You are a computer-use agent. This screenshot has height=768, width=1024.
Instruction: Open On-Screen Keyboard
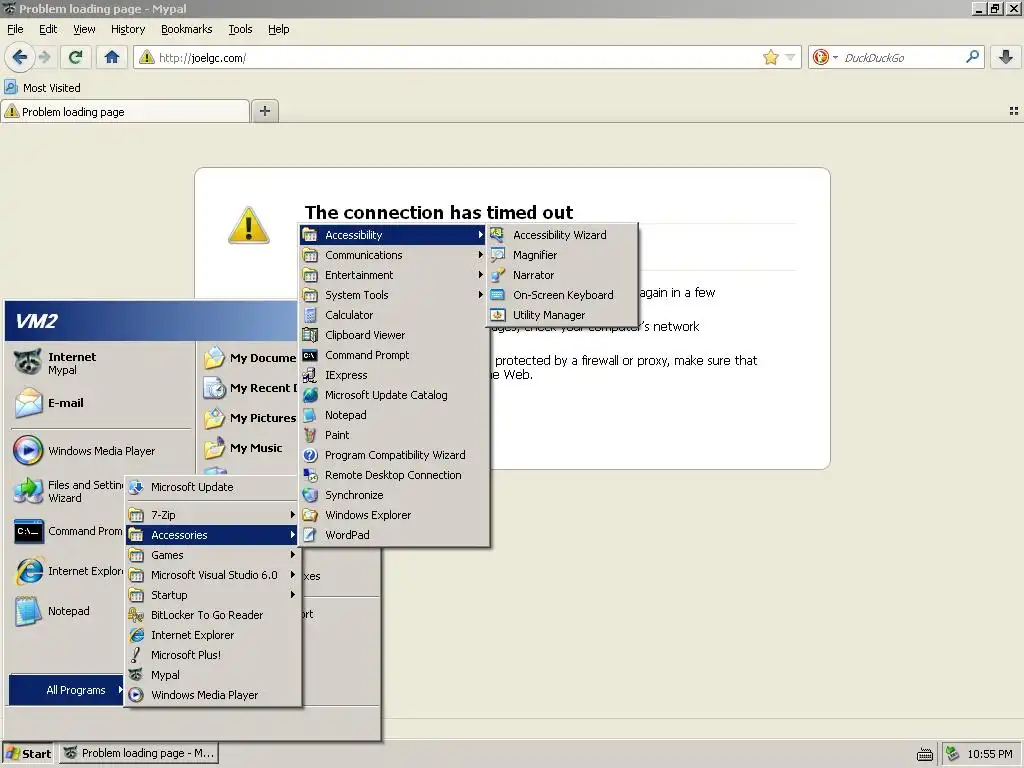coord(562,295)
